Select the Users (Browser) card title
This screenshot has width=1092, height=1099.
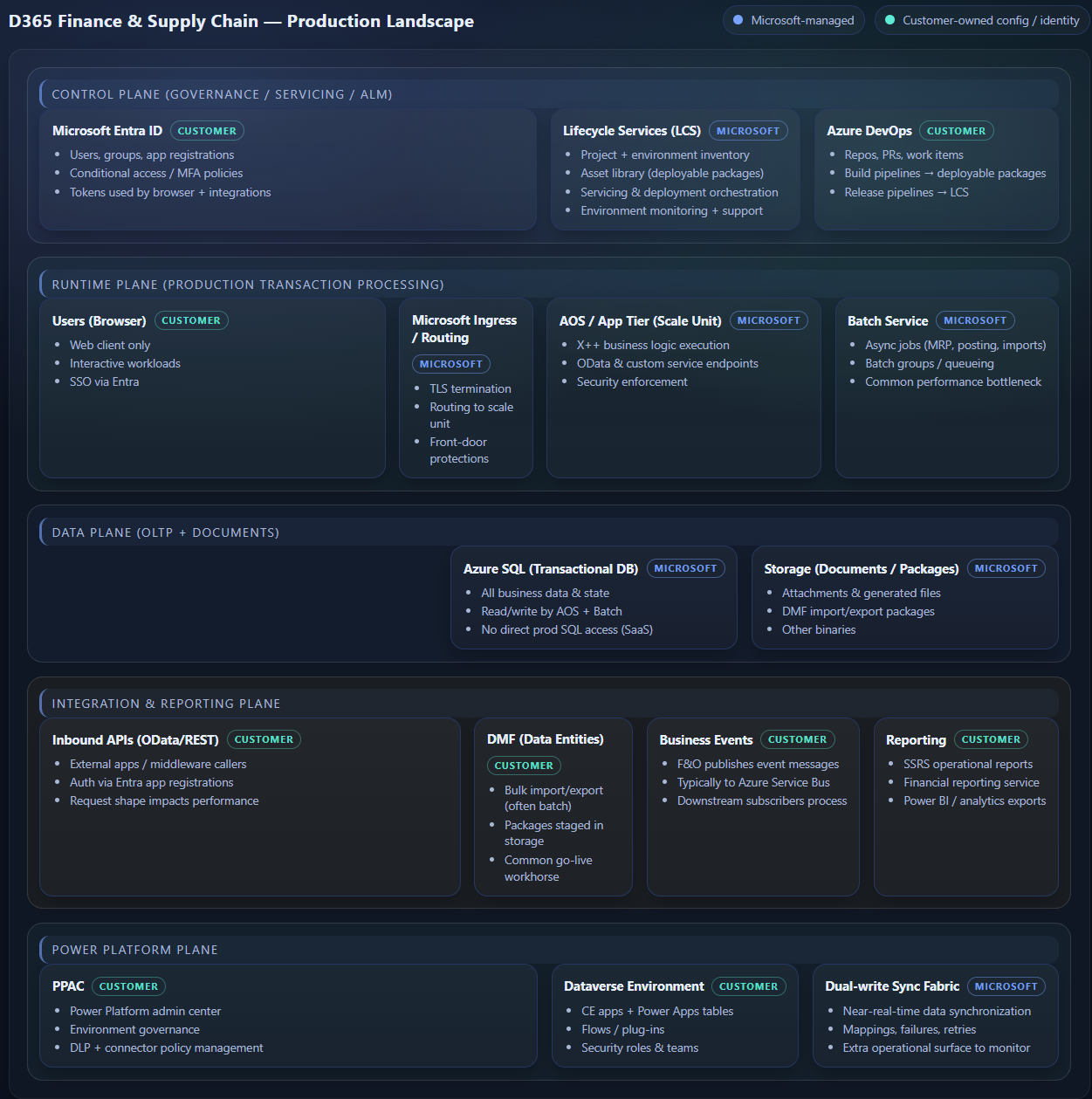click(x=100, y=321)
